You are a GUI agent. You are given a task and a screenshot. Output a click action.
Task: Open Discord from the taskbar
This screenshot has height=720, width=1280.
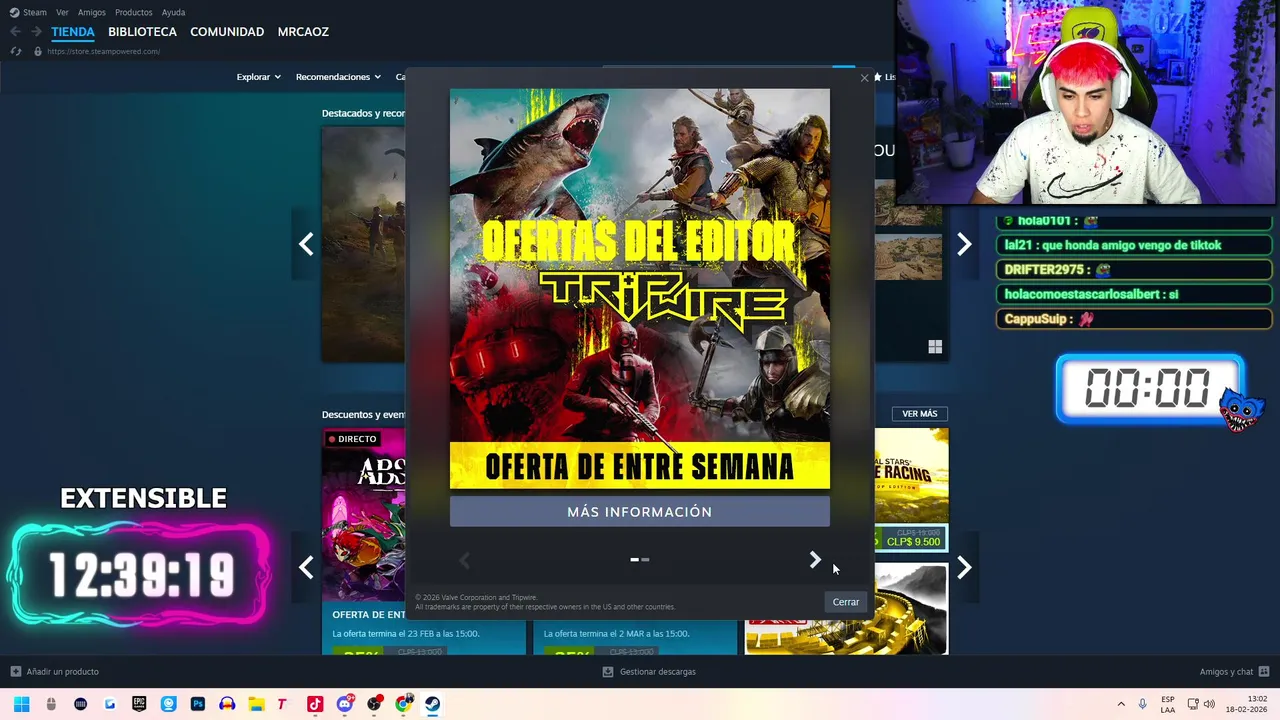click(345, 704)
